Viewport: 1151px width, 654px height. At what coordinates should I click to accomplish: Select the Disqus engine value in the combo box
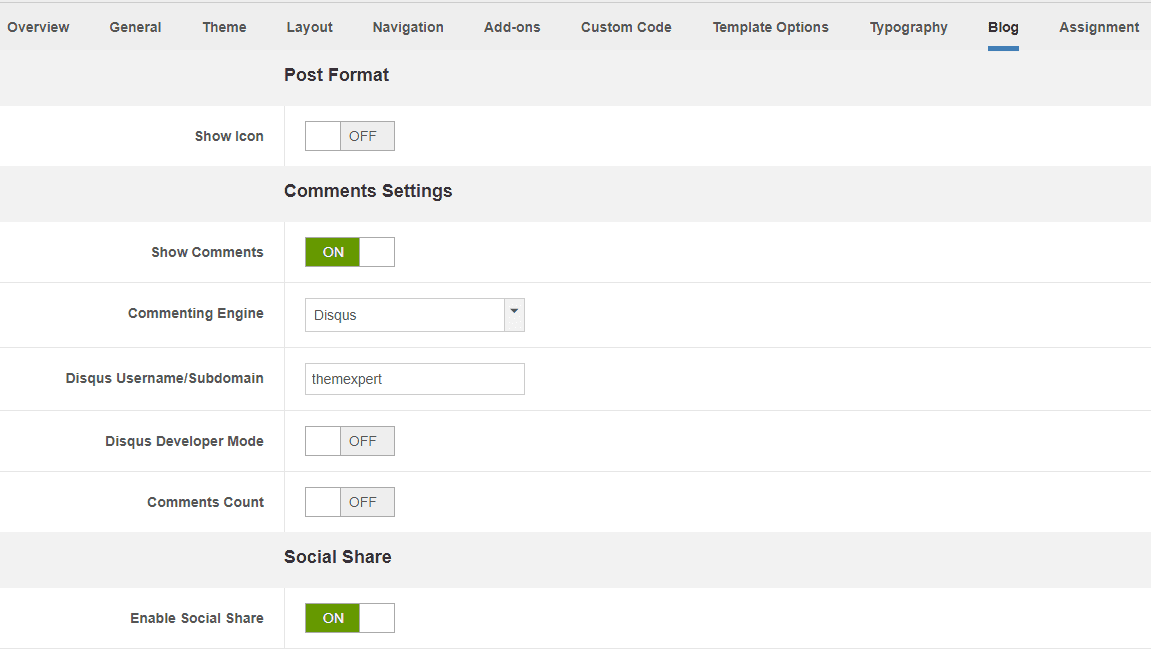coord(400,315)
